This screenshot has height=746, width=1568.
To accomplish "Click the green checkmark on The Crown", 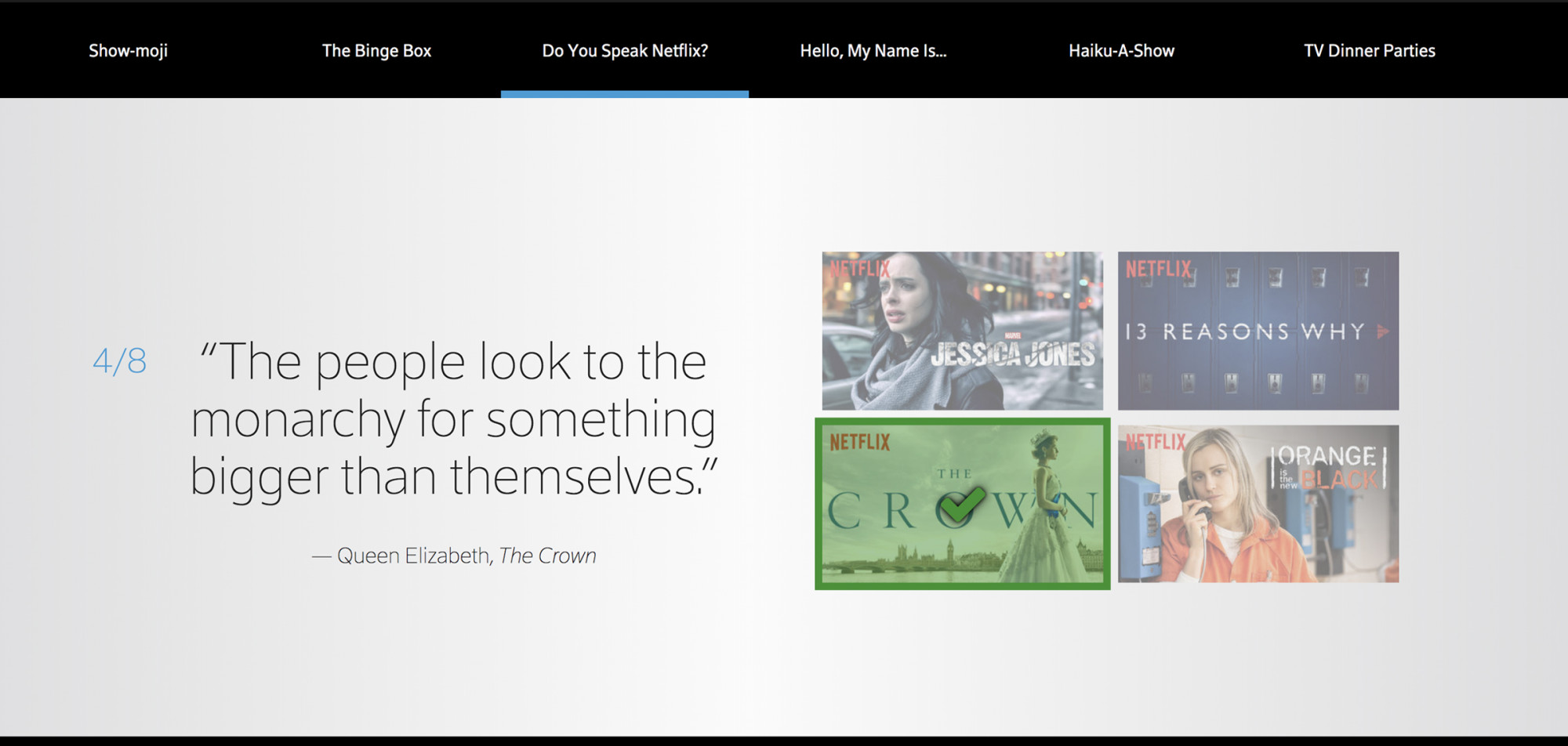I will point(962,505).
